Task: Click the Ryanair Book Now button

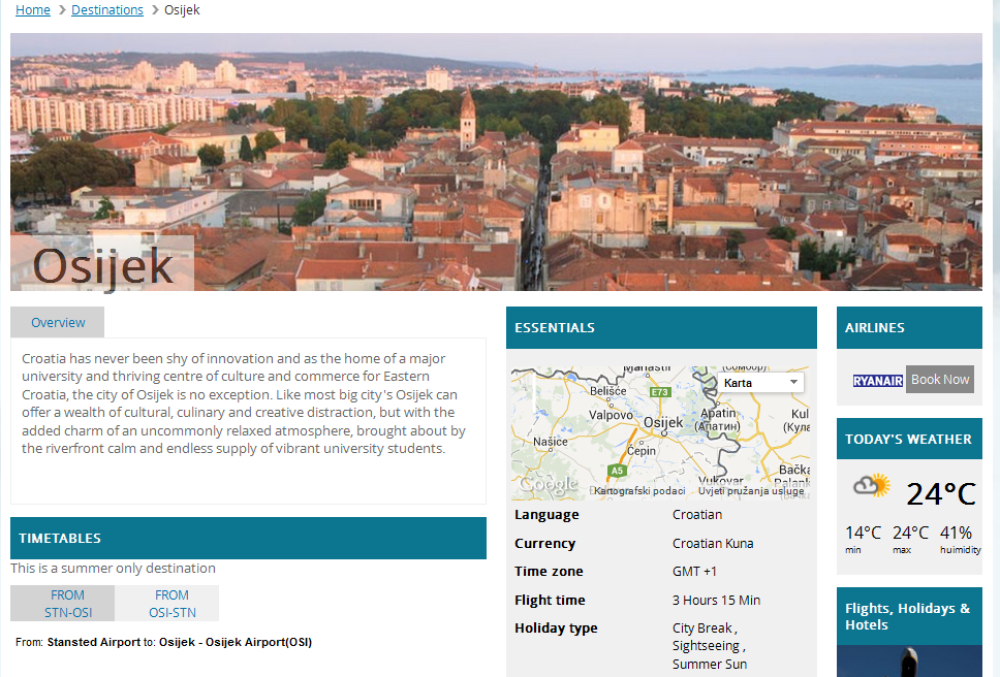Action: coord(940,379)
